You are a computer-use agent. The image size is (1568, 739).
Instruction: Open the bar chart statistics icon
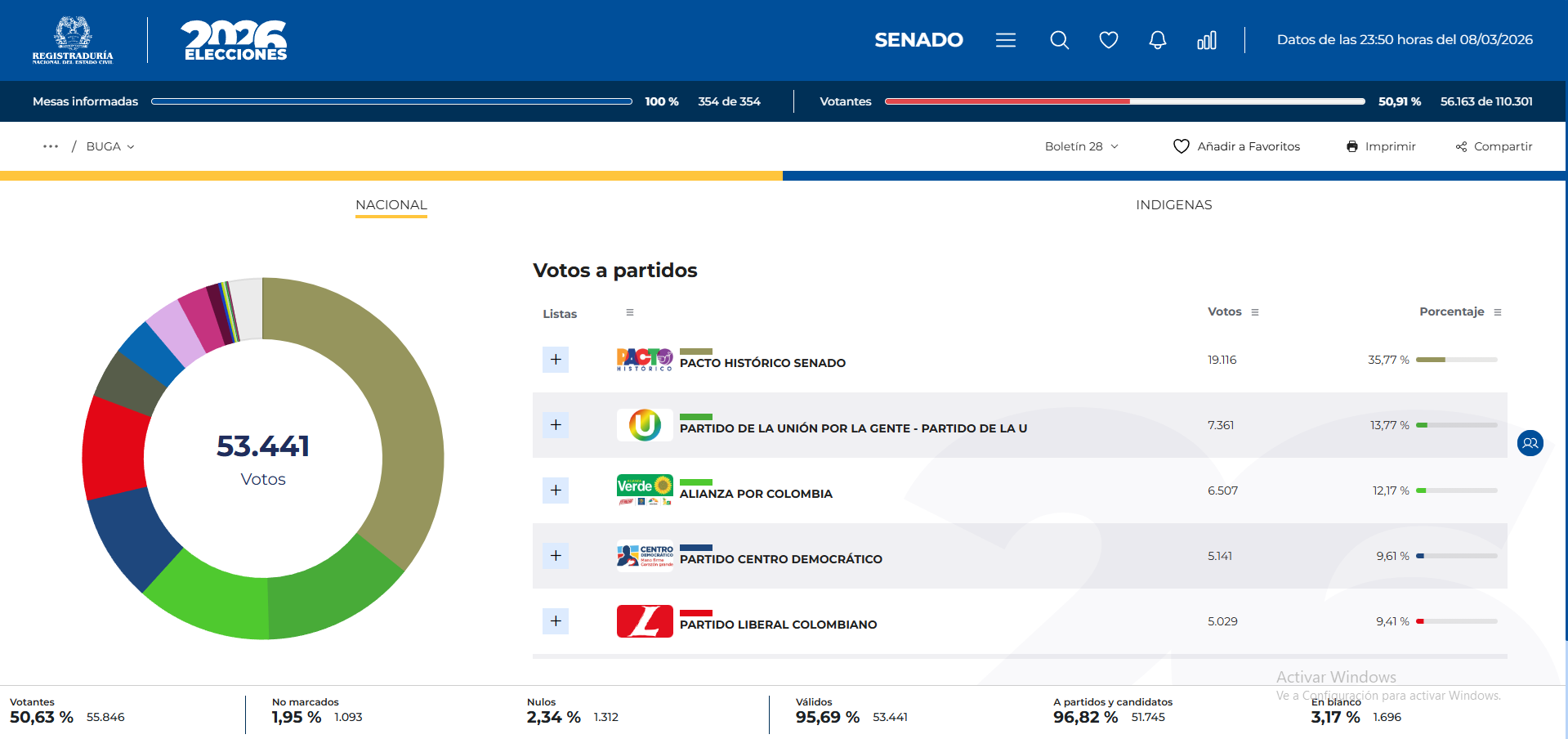tap(1206, 40)
